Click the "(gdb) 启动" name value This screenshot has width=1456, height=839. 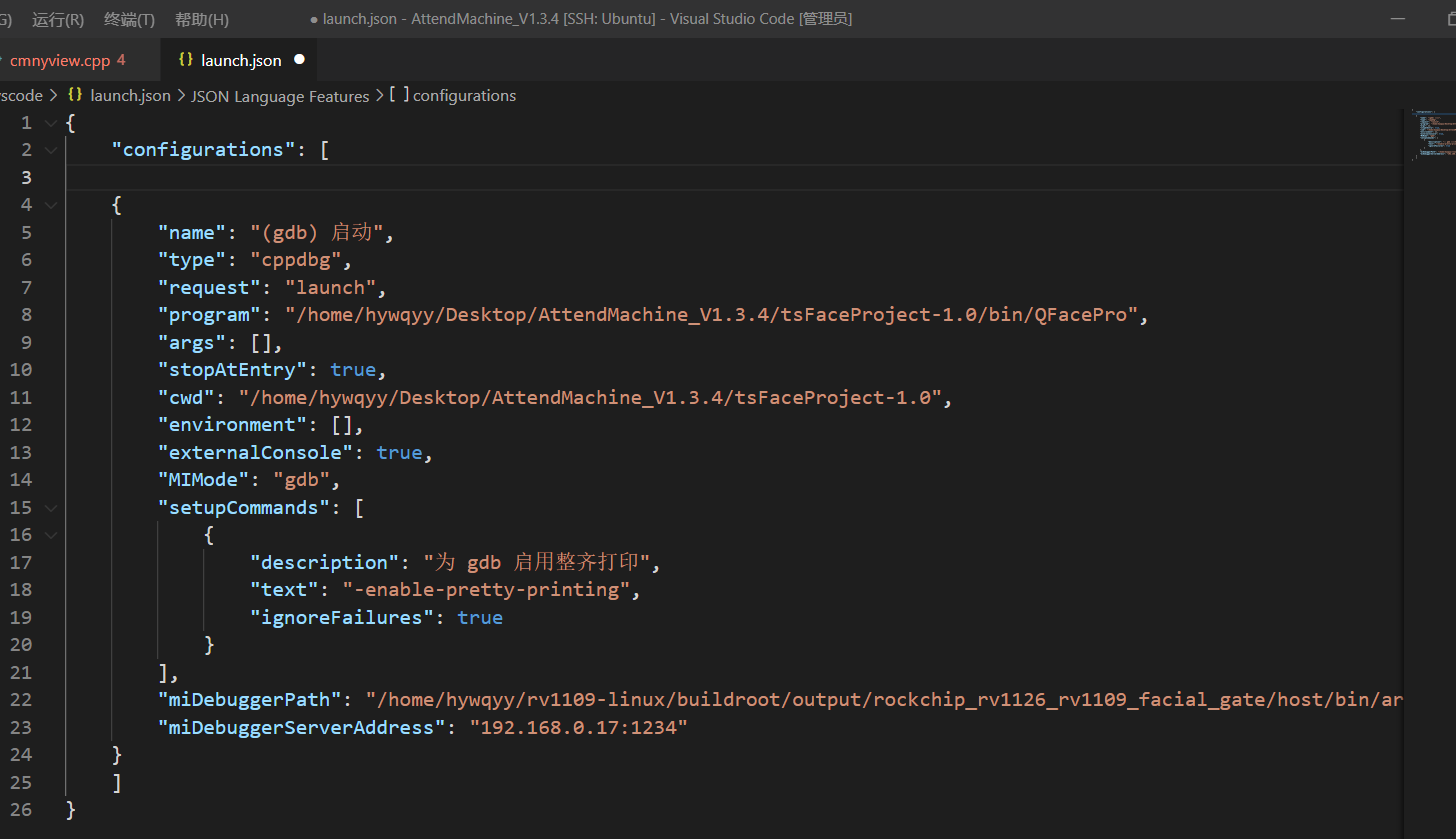point(318,233)
